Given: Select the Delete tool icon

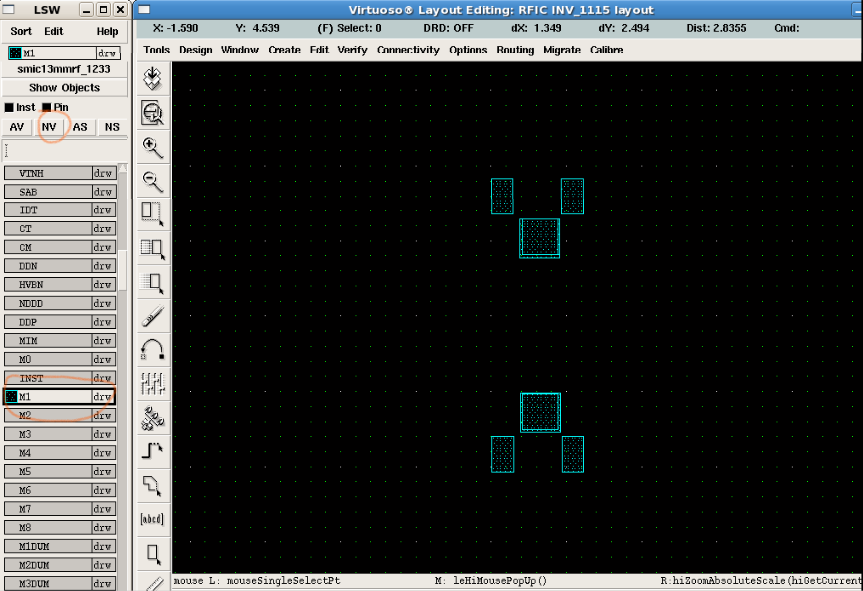Looking at the screenshot, I should [x=152, y=316].
